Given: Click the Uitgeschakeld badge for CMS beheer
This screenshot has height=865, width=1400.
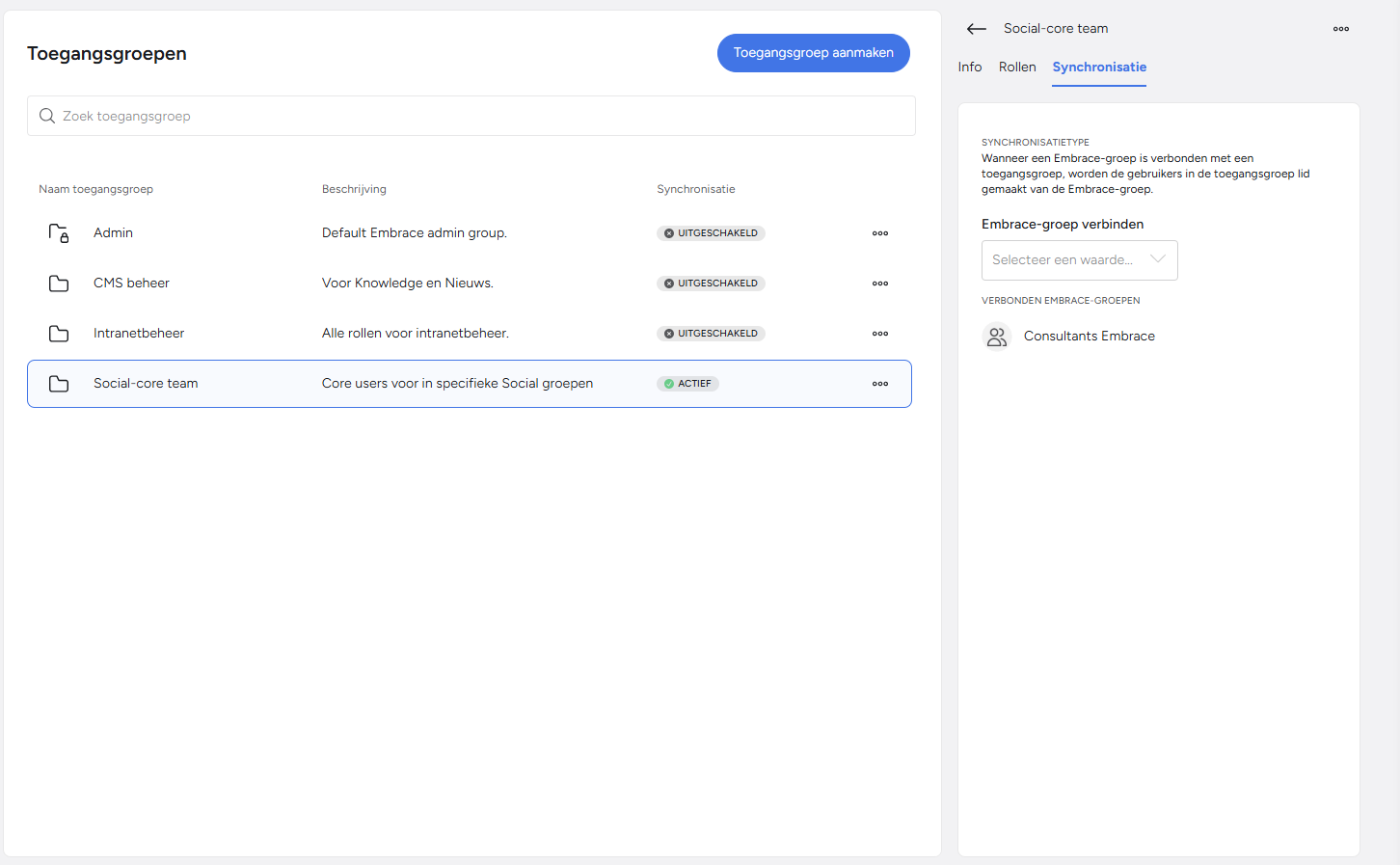Looking at the screenshot, I should click(x=711, y=284).
